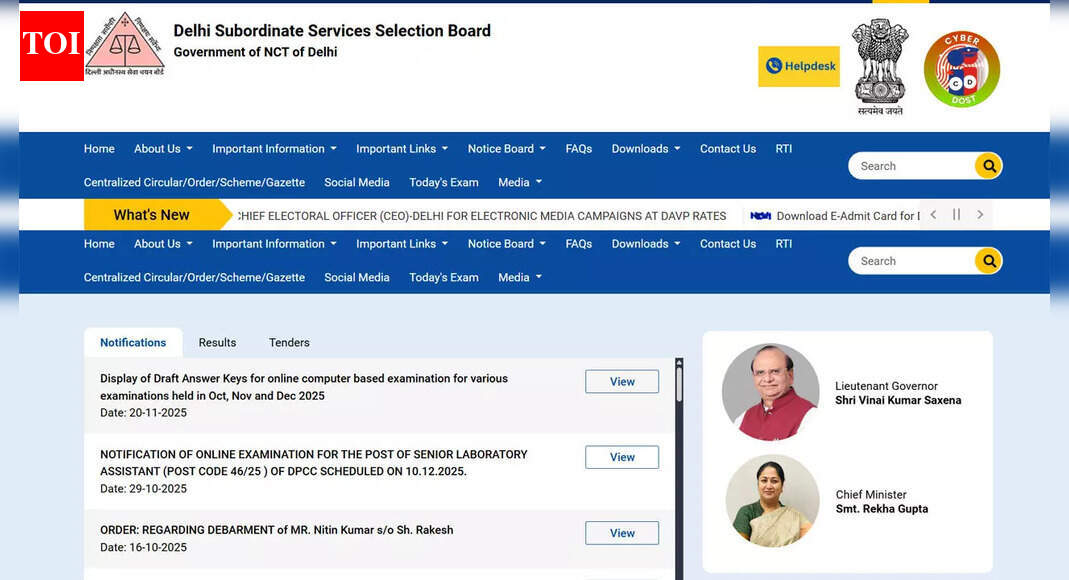Visit the Contact Us page
Viewport: 1069px width, 580px height.
click(x=727, y=148)
